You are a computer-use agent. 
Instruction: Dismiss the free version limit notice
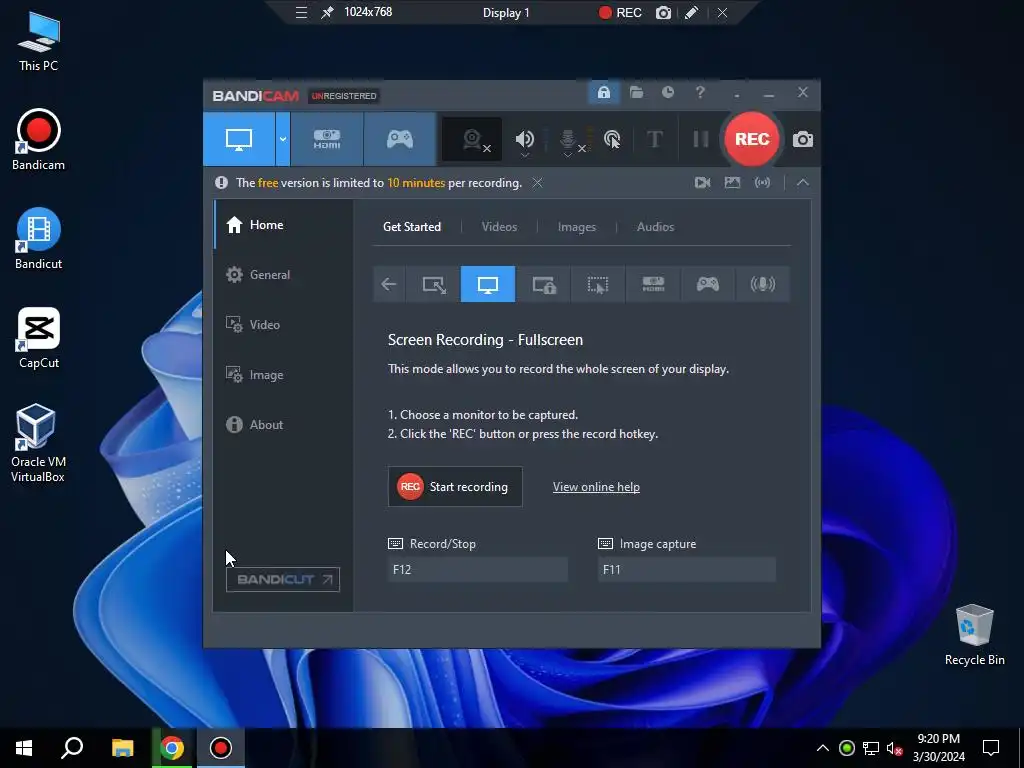point(537,183)
